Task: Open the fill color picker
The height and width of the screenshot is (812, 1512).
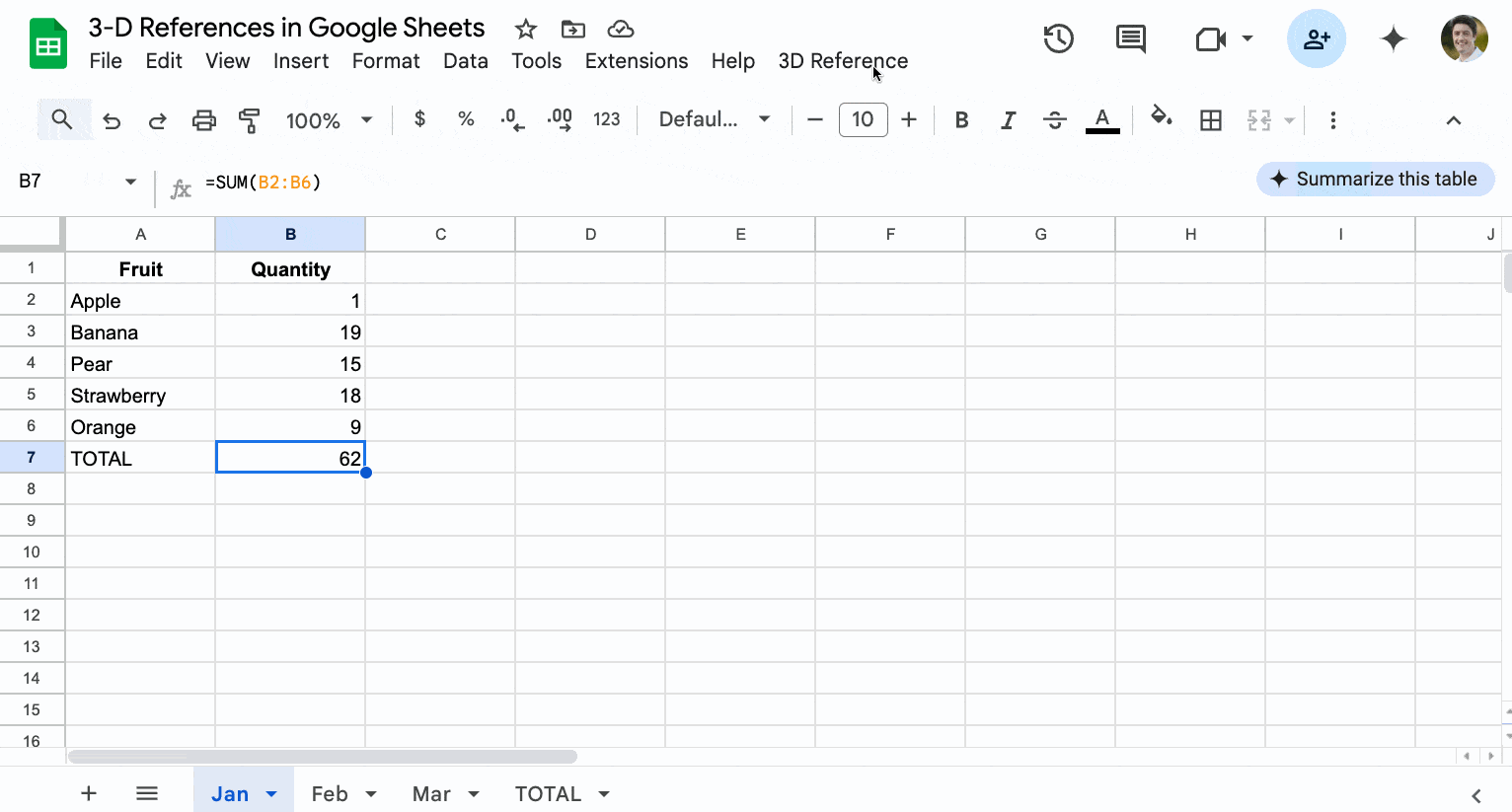Action: coord(1161,118)
